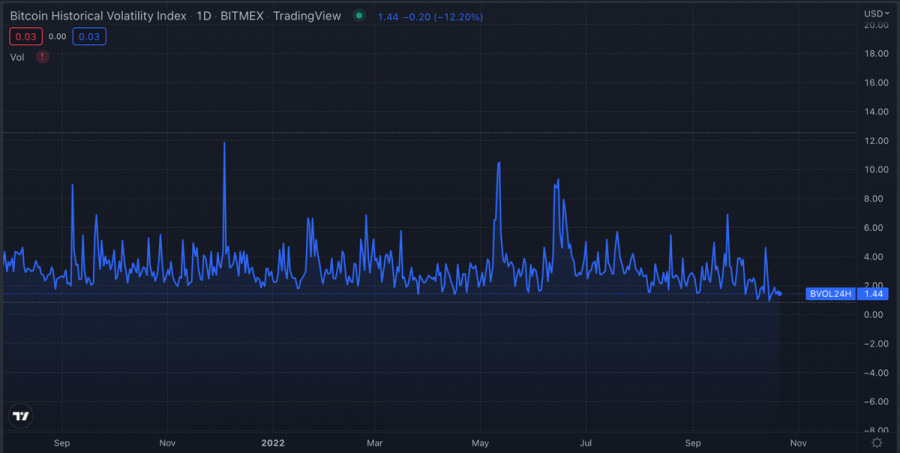
Task: Click the 0.00 spread value between price boxes
Action: coord(57,37)
